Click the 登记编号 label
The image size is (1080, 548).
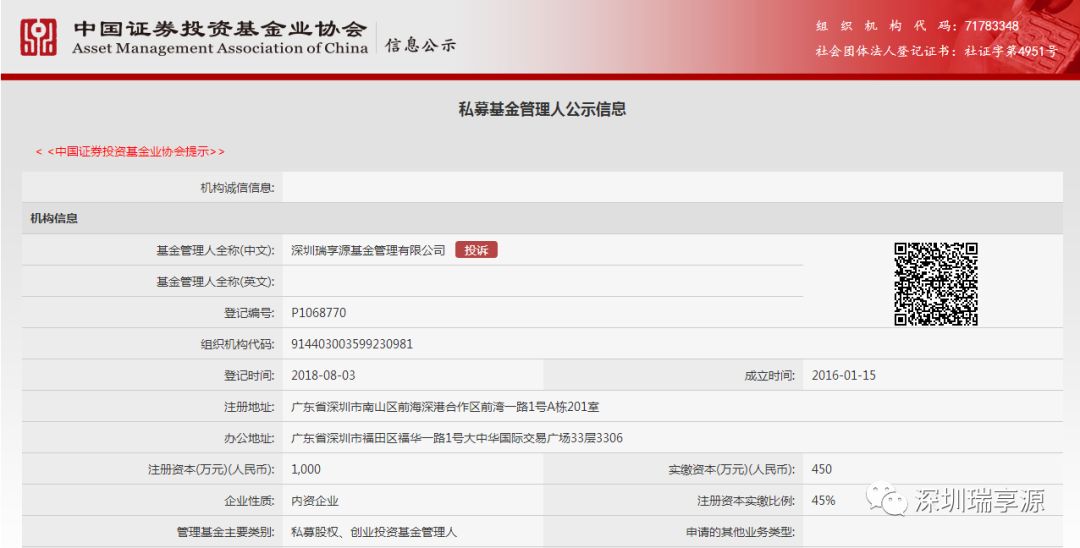pyautogui.click(x=249, y=313)
